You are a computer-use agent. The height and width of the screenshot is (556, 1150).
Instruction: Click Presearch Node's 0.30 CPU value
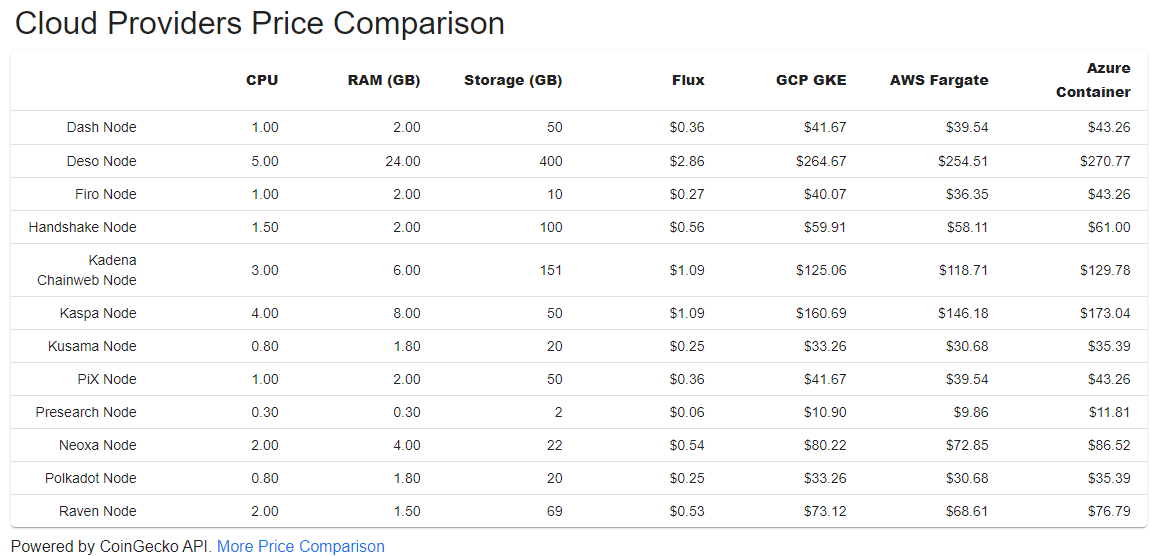265,412
